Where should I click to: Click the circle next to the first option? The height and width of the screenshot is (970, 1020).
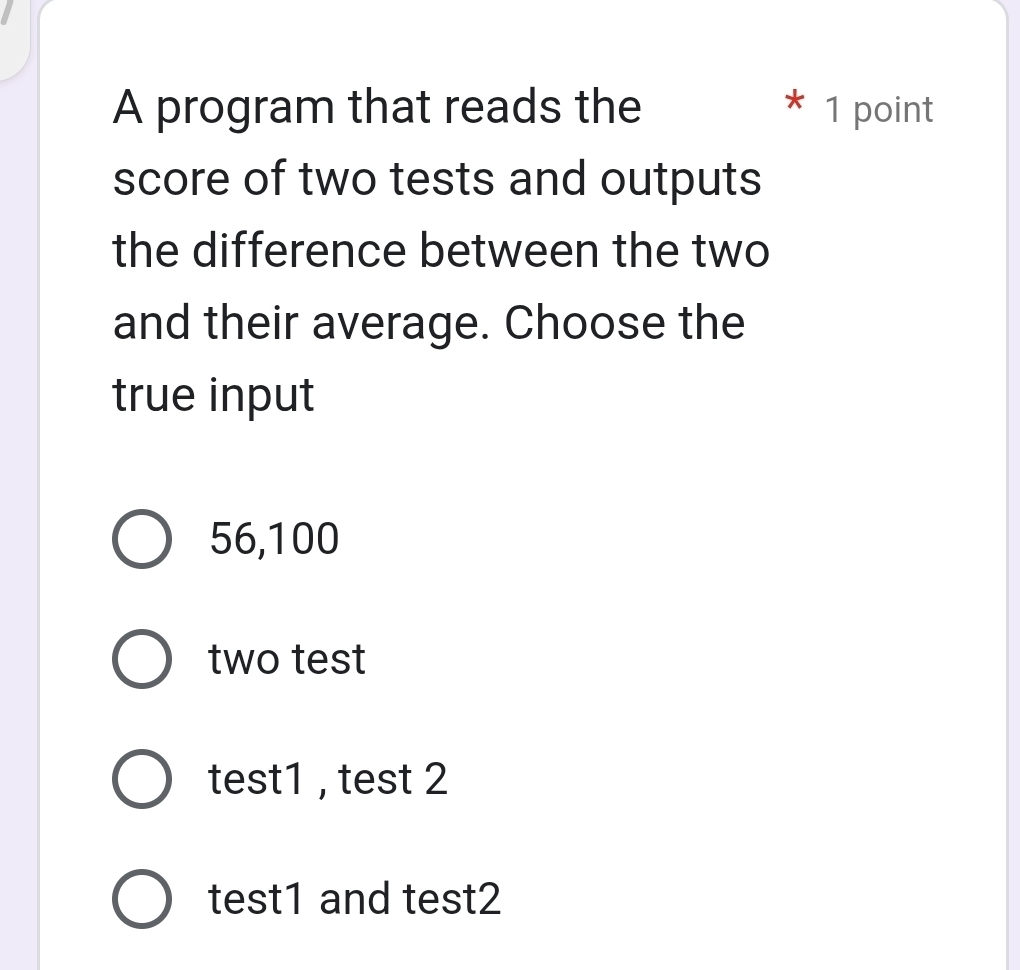(x=141, y=538)
